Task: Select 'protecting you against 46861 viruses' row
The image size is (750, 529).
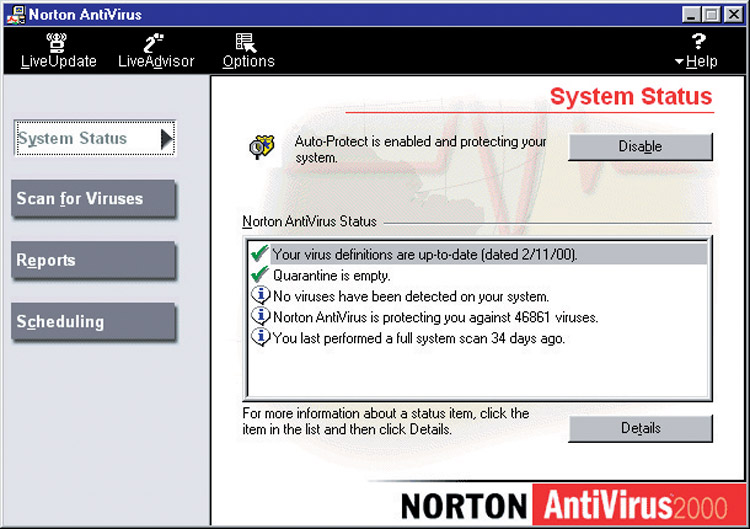Action: 478,317
